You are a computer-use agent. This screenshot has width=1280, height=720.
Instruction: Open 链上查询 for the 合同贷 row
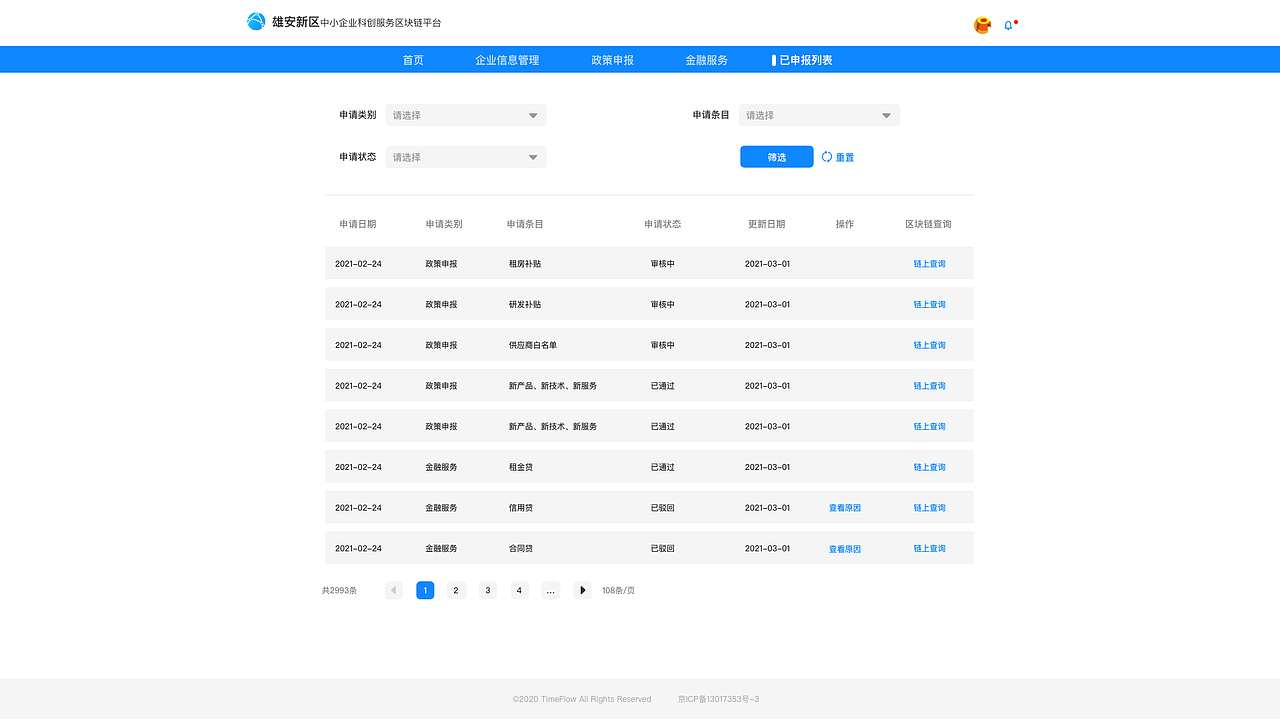point(929,548)
